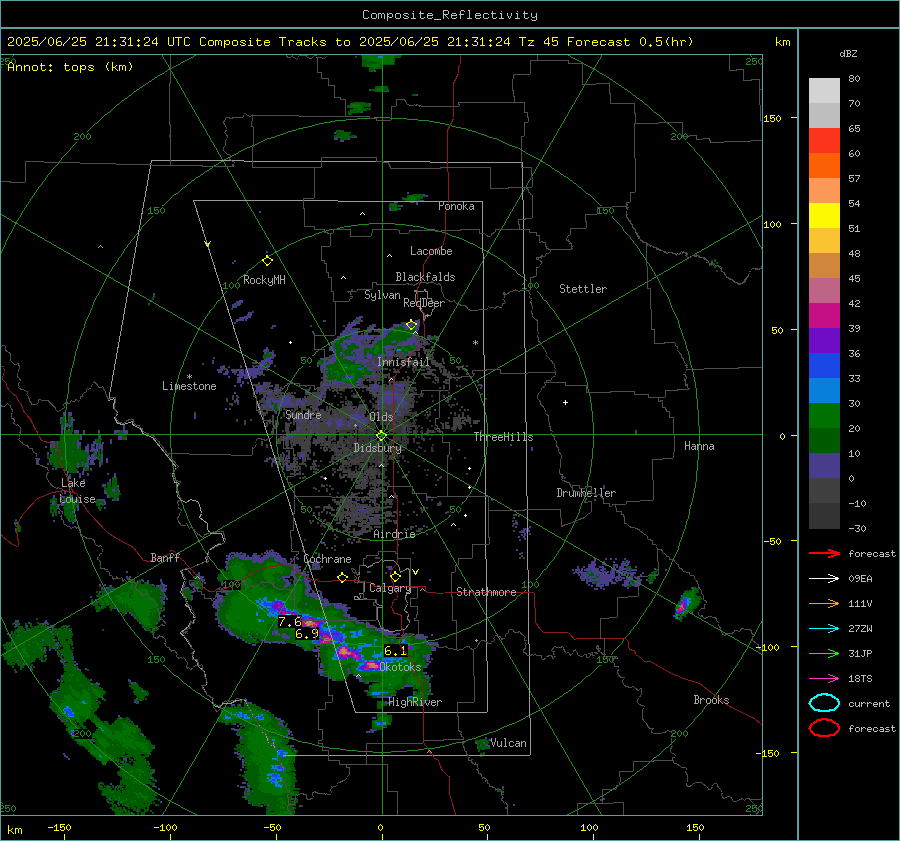Click the storm top label 6.1
The height and width of the screenshot is (841, 900).
click(x=395, y=650)
